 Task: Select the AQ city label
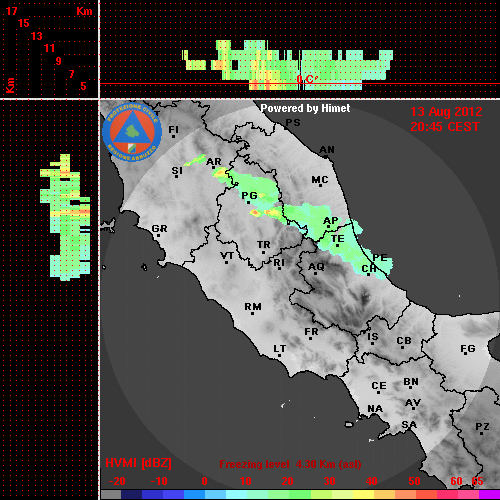coord(316,267)
